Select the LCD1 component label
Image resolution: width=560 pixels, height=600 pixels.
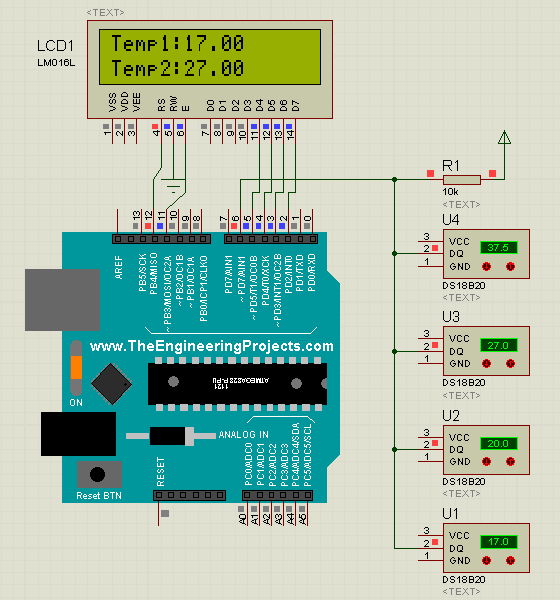pos(56,46)
